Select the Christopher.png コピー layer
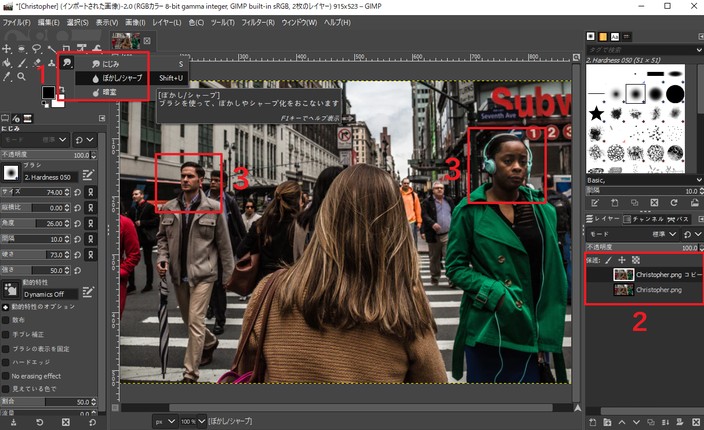Viewport: 704px width, 430px height. pyautogui.click(x=644, y=275)
